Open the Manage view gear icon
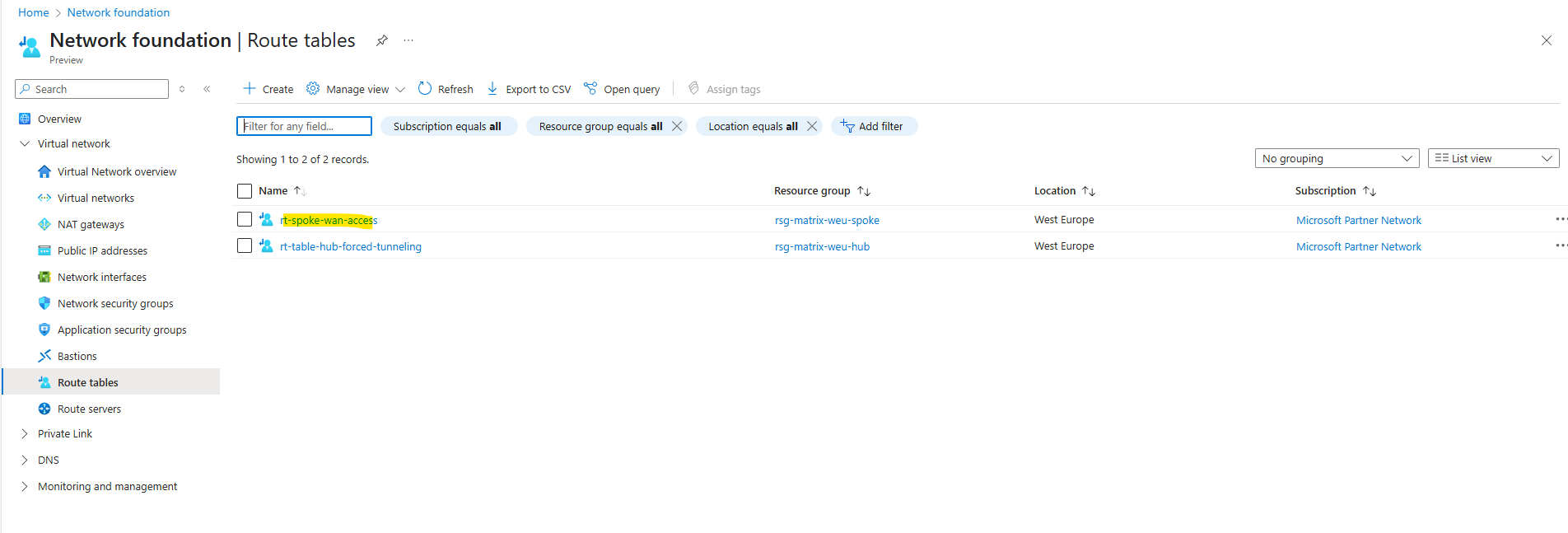The height and width of the screenshot is (533, 1568). pyautogui.click(x=313, y=88)
